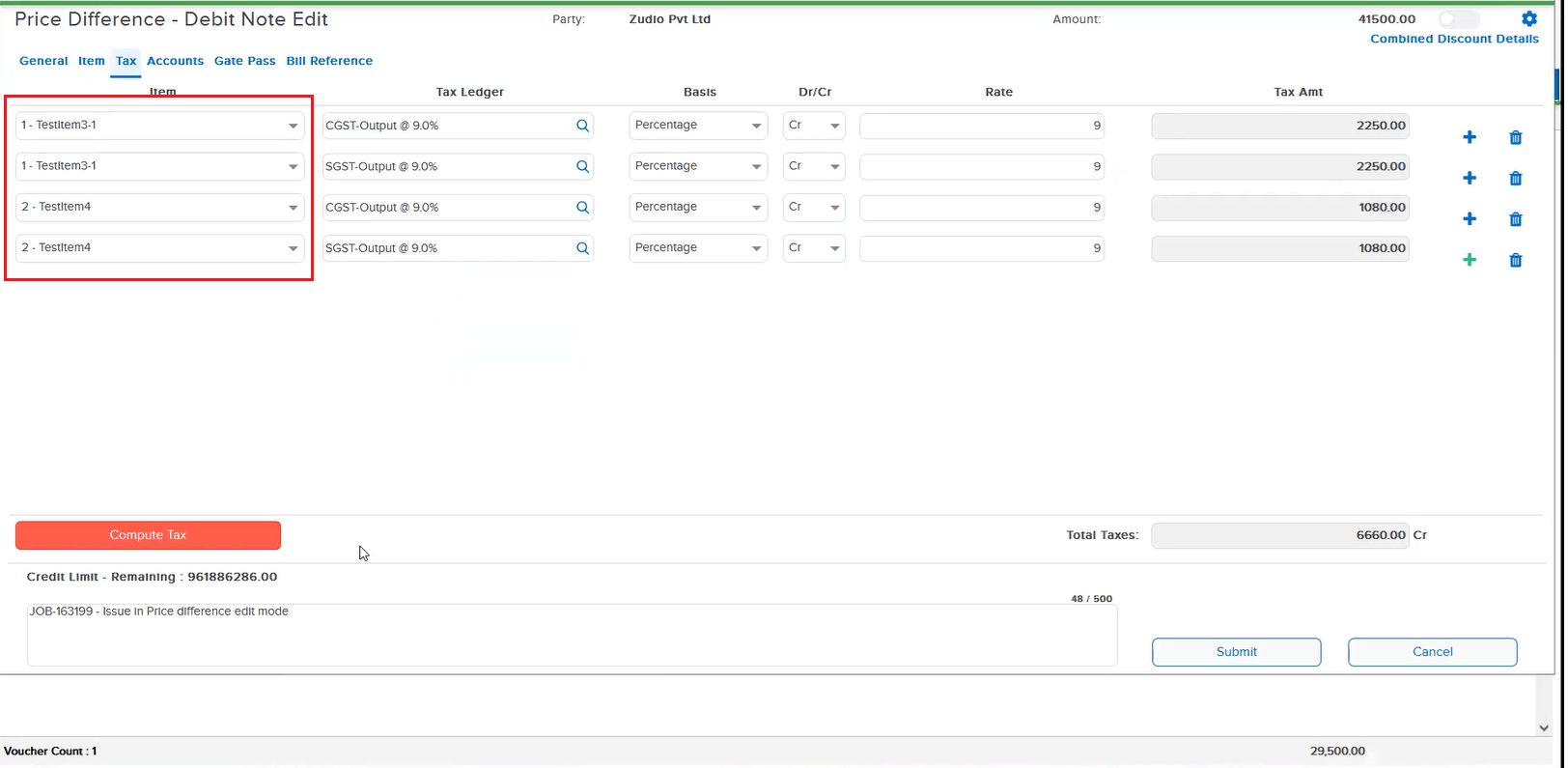Search ledger in TestItem4 SGST-Output row

tap(582, 248)
